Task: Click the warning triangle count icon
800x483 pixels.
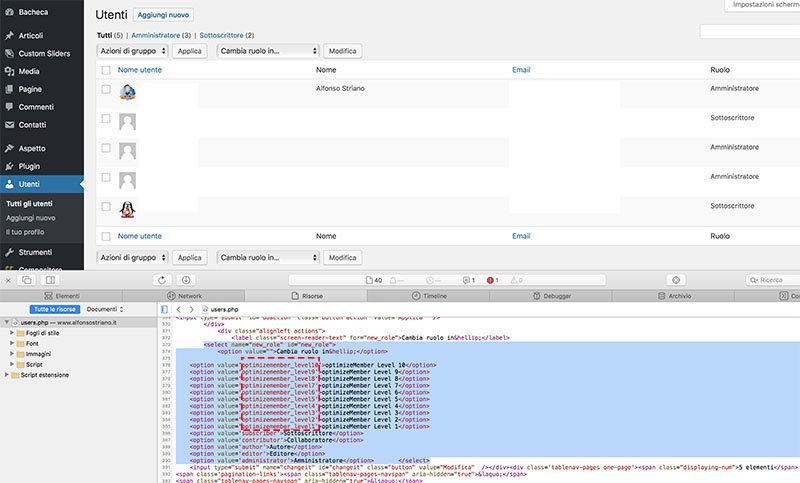Action: (514, 280)
